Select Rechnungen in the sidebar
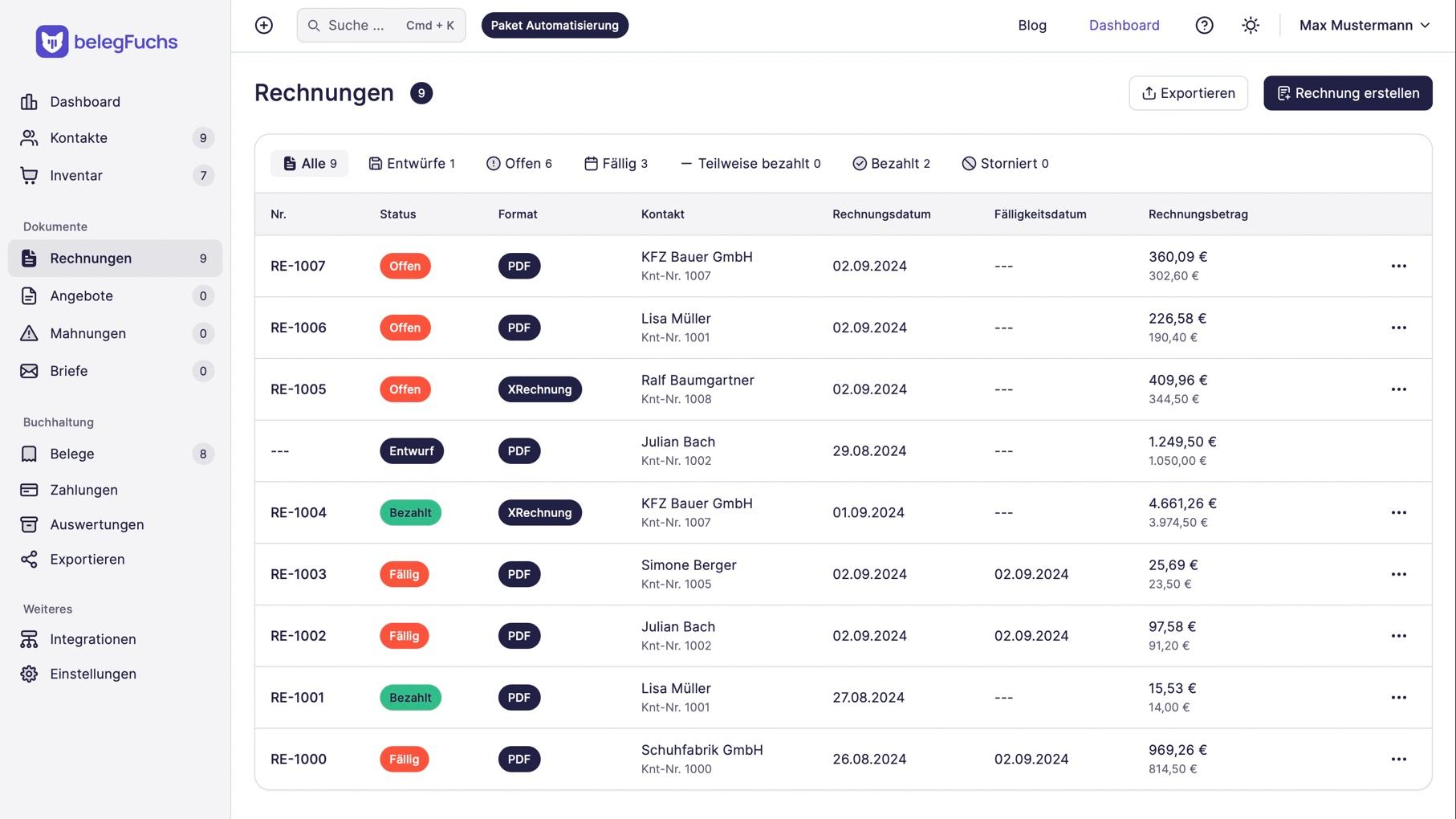 [115, 259]
